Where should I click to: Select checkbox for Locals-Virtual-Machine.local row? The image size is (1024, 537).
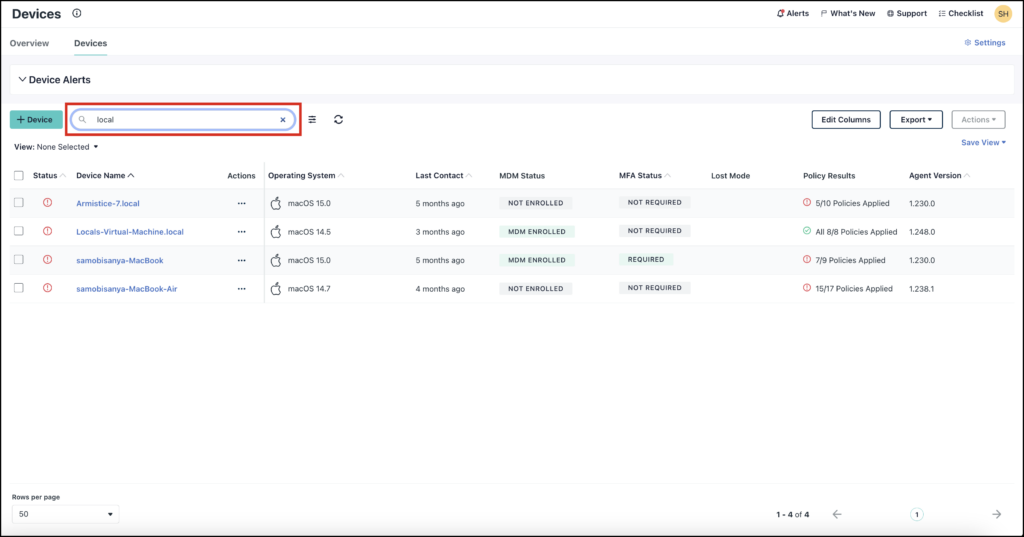click(19, 231)
